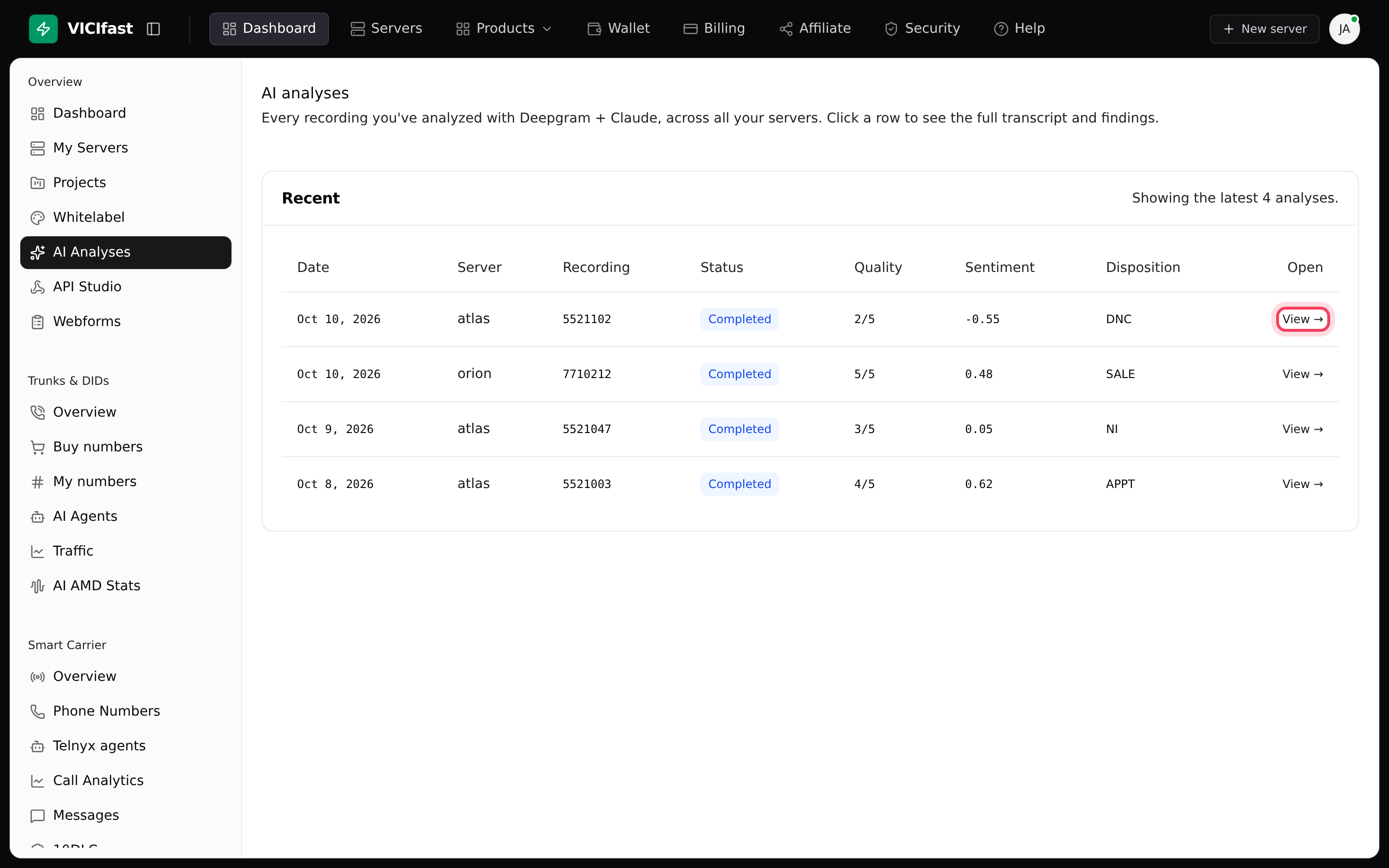
Task: Click the Projects folder icon
Action: [x=37, y=183]
